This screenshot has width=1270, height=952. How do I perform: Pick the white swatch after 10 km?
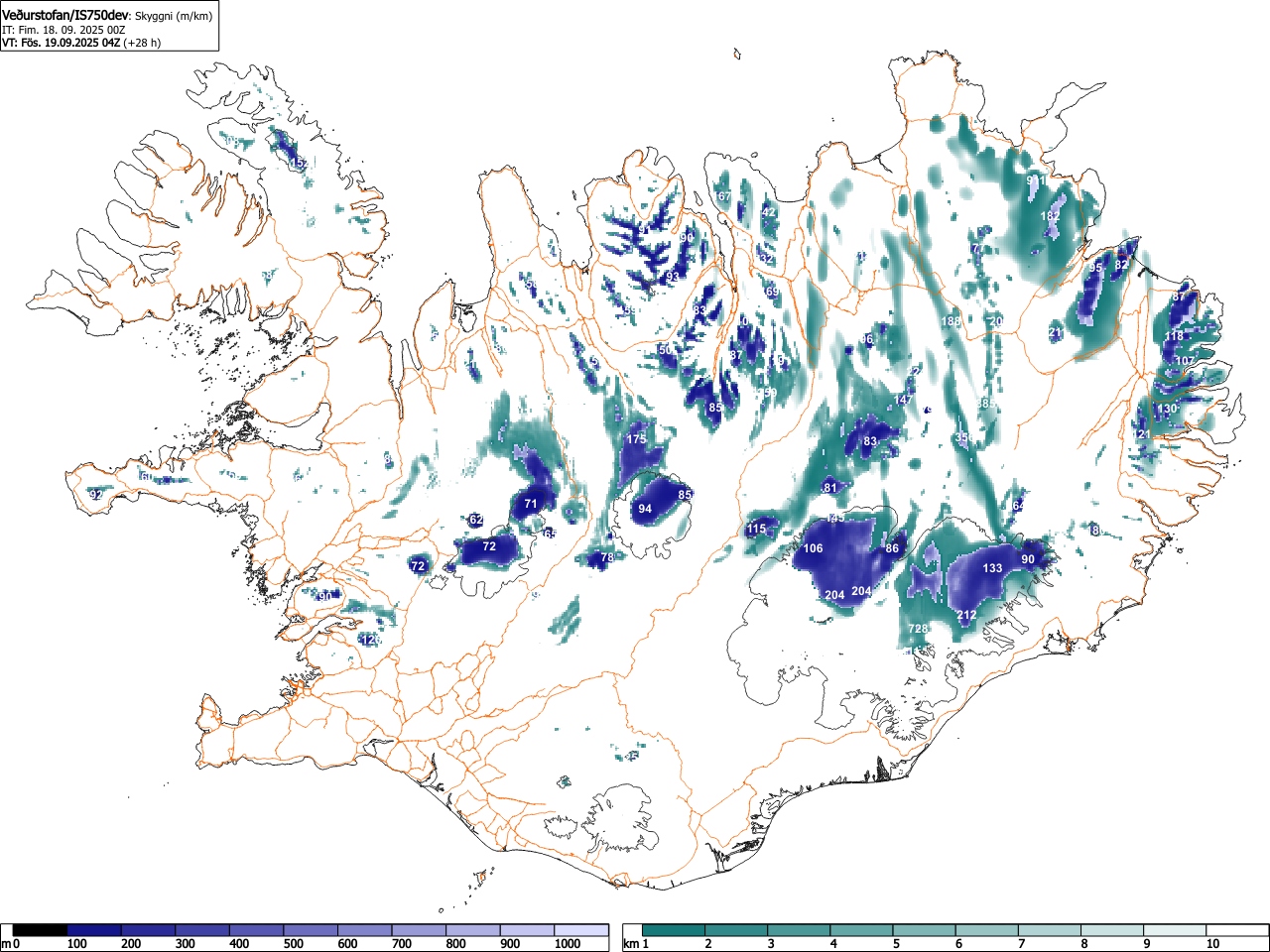click(x=1236, y=930)
